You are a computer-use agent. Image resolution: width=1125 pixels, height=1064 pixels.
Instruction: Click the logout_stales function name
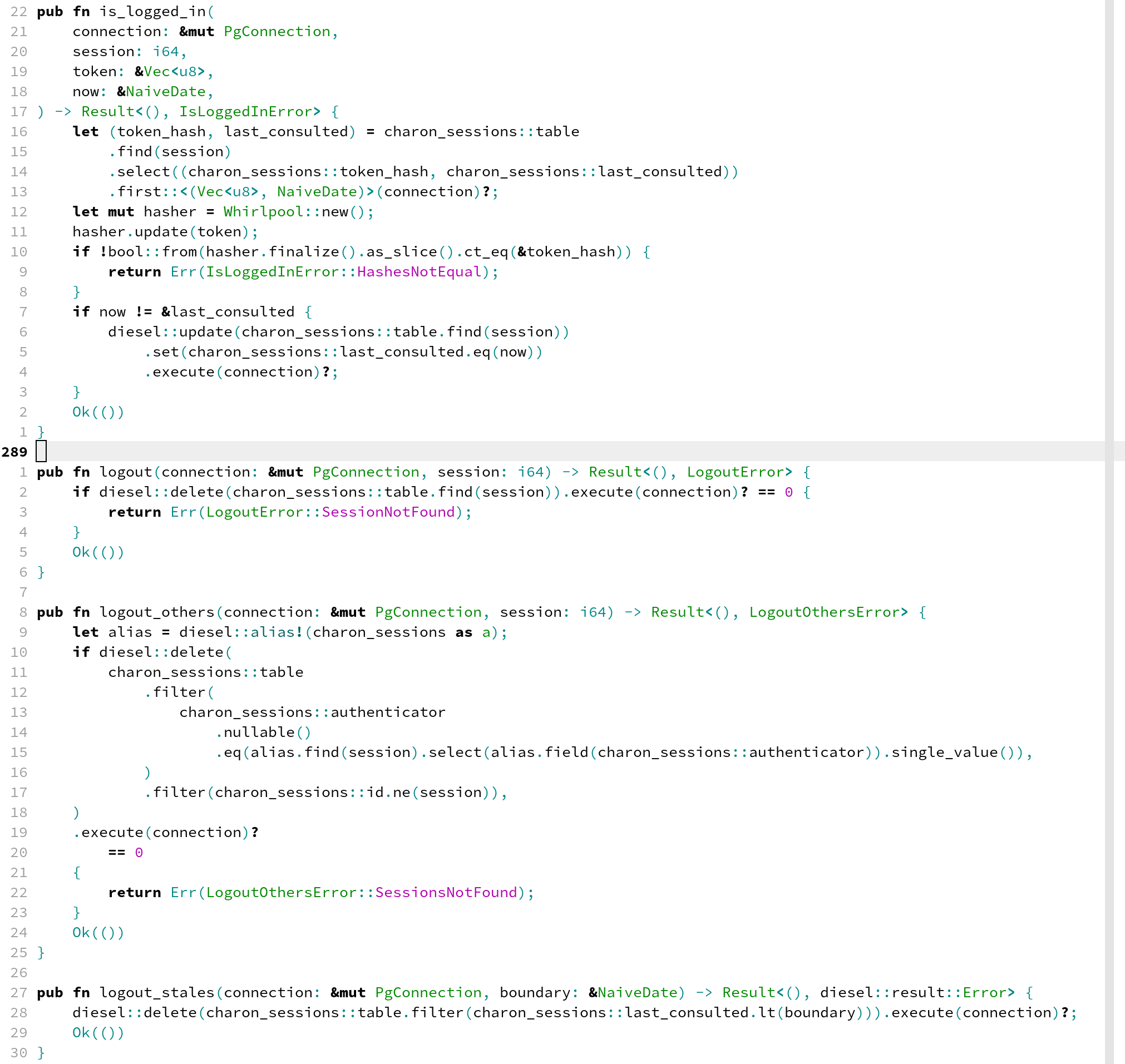[x=157, y=993]
